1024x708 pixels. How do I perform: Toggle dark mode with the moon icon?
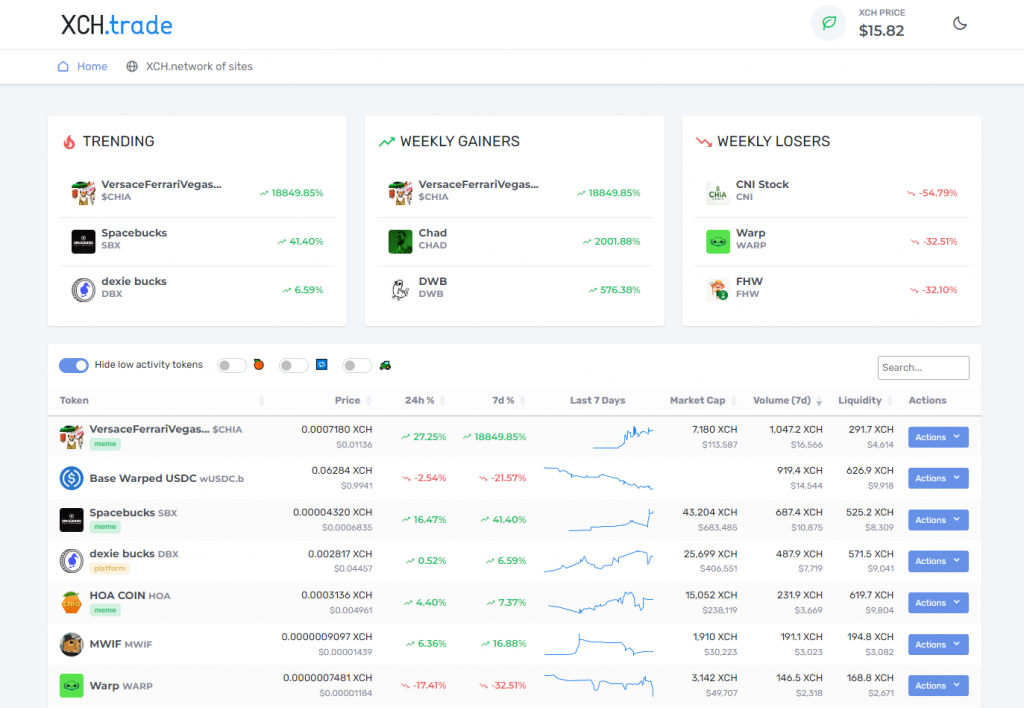click(959, 22)
